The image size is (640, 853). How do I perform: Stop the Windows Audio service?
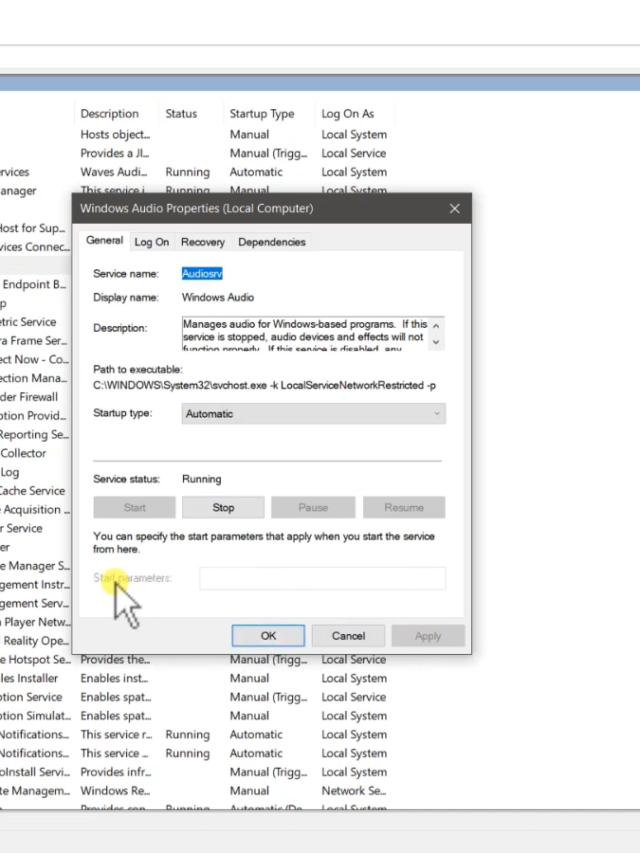tap(223, 508)
